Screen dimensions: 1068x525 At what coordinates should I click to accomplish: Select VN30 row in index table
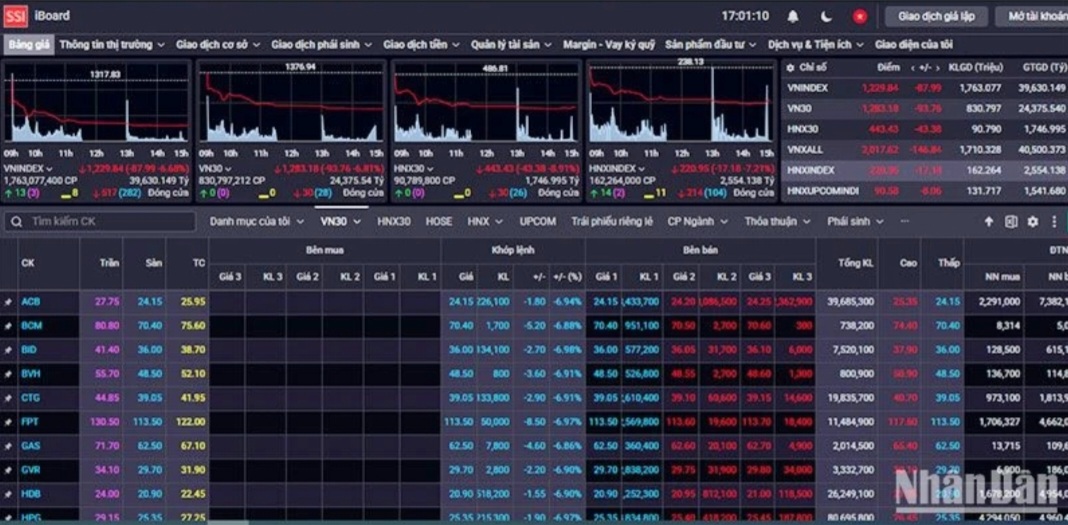click(x=924, y=108)
